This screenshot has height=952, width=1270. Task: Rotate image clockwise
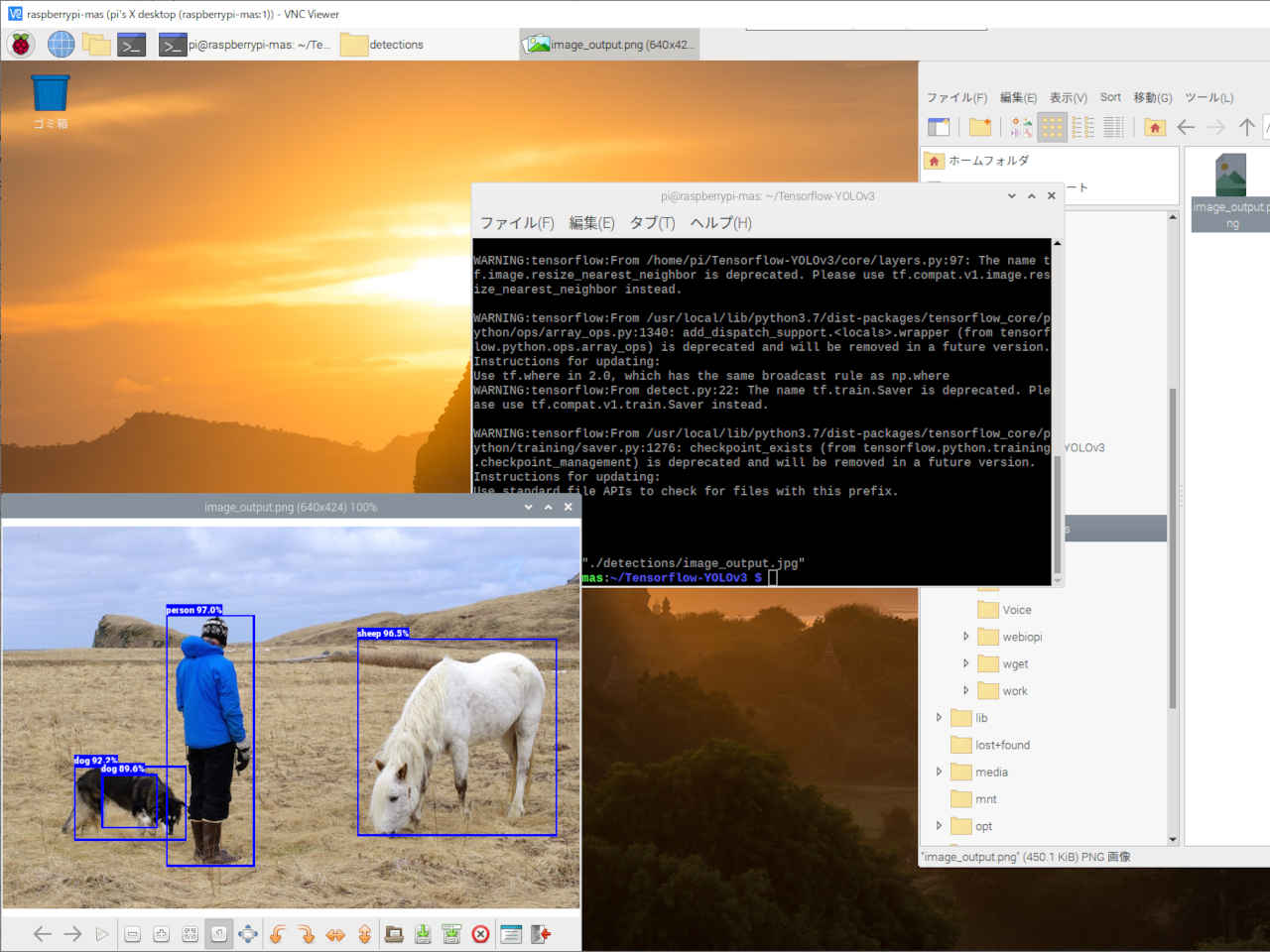click(307, 934)
